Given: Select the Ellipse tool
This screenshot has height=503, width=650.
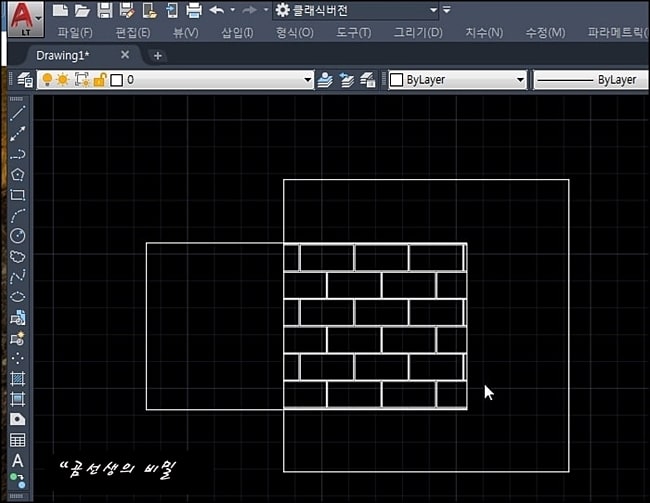Looking at the screenshot, I should [x=17, y=297].
